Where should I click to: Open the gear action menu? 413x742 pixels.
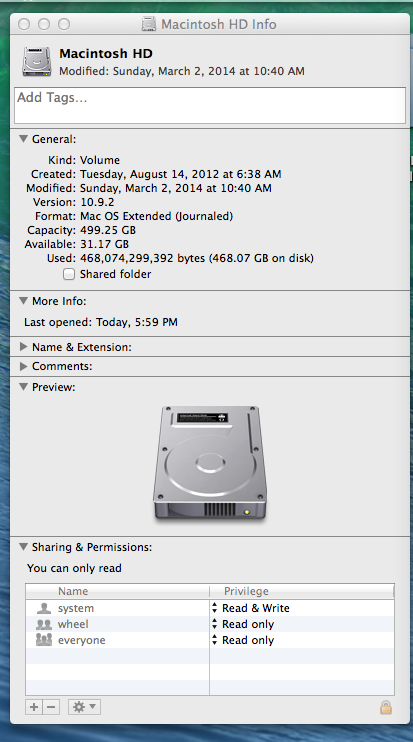84,707
